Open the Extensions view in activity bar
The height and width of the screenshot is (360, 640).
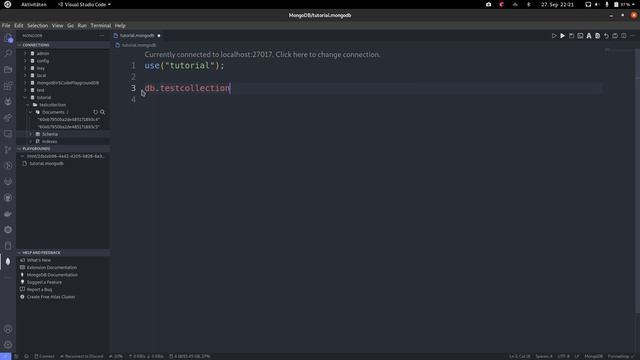tap(8, 86)
